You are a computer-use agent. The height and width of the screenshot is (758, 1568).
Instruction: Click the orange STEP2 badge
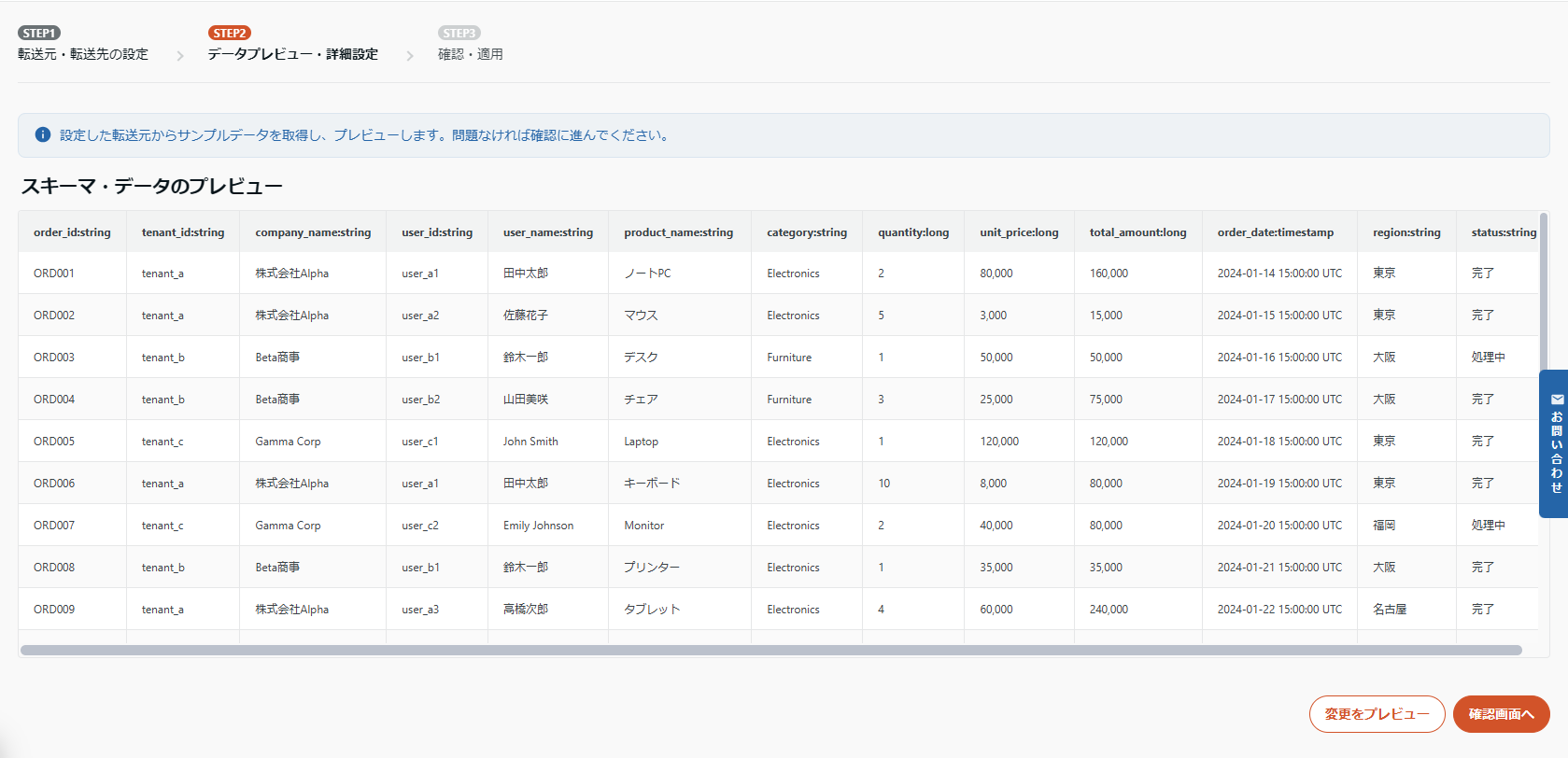pos(230,33)
